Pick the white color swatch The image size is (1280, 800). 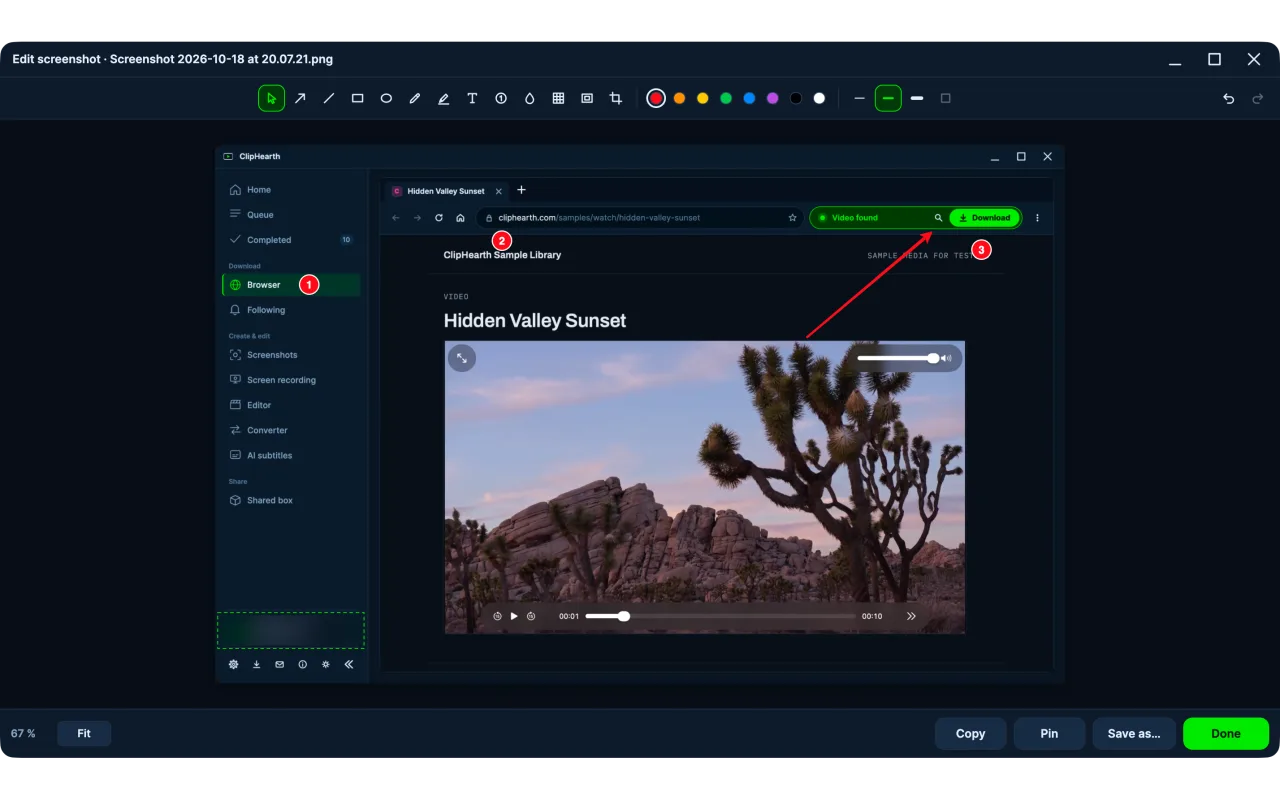(x=819, y=98)
